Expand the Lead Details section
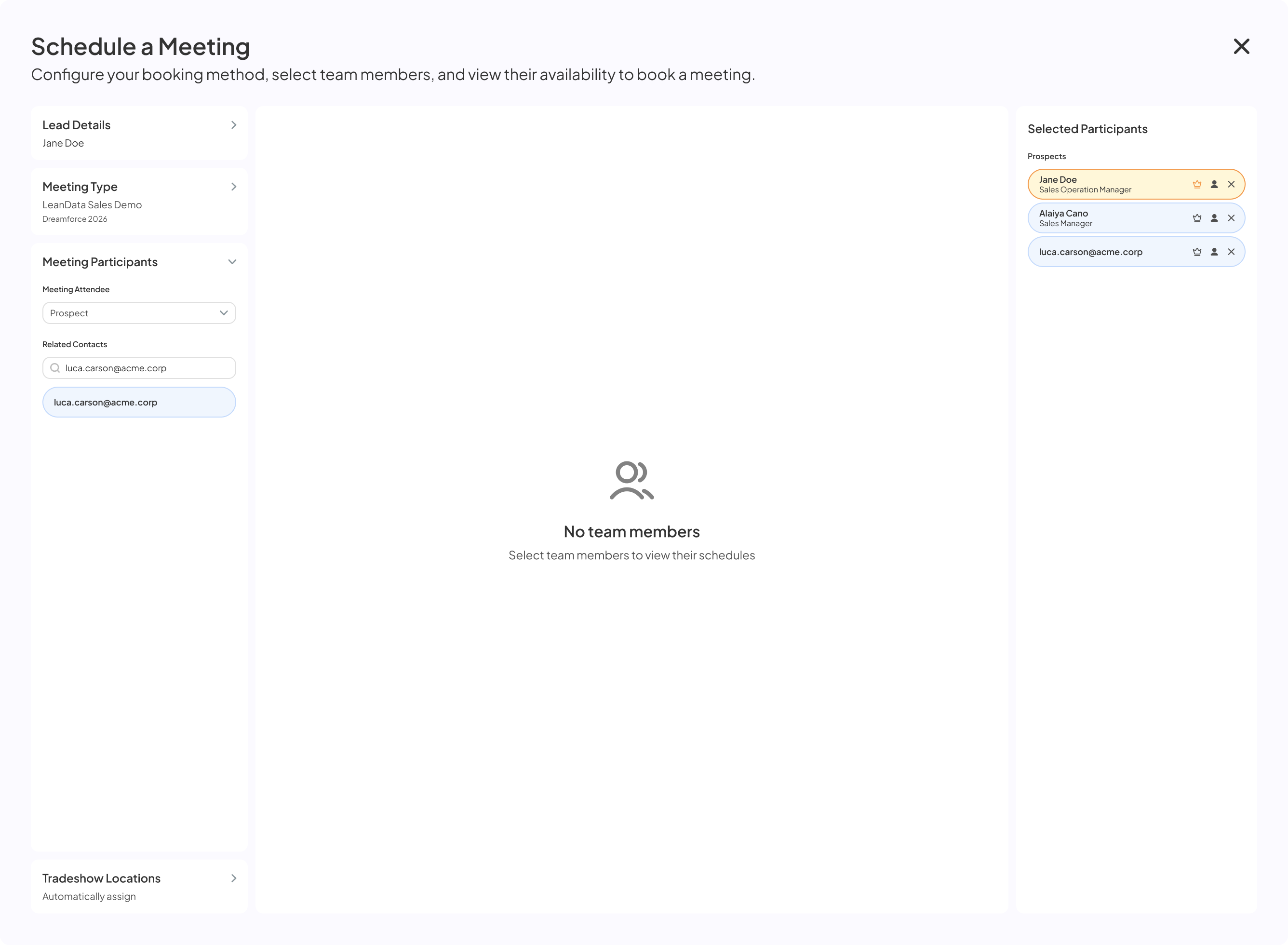Viewport: 1288px width, 945px height. [233, 125]
